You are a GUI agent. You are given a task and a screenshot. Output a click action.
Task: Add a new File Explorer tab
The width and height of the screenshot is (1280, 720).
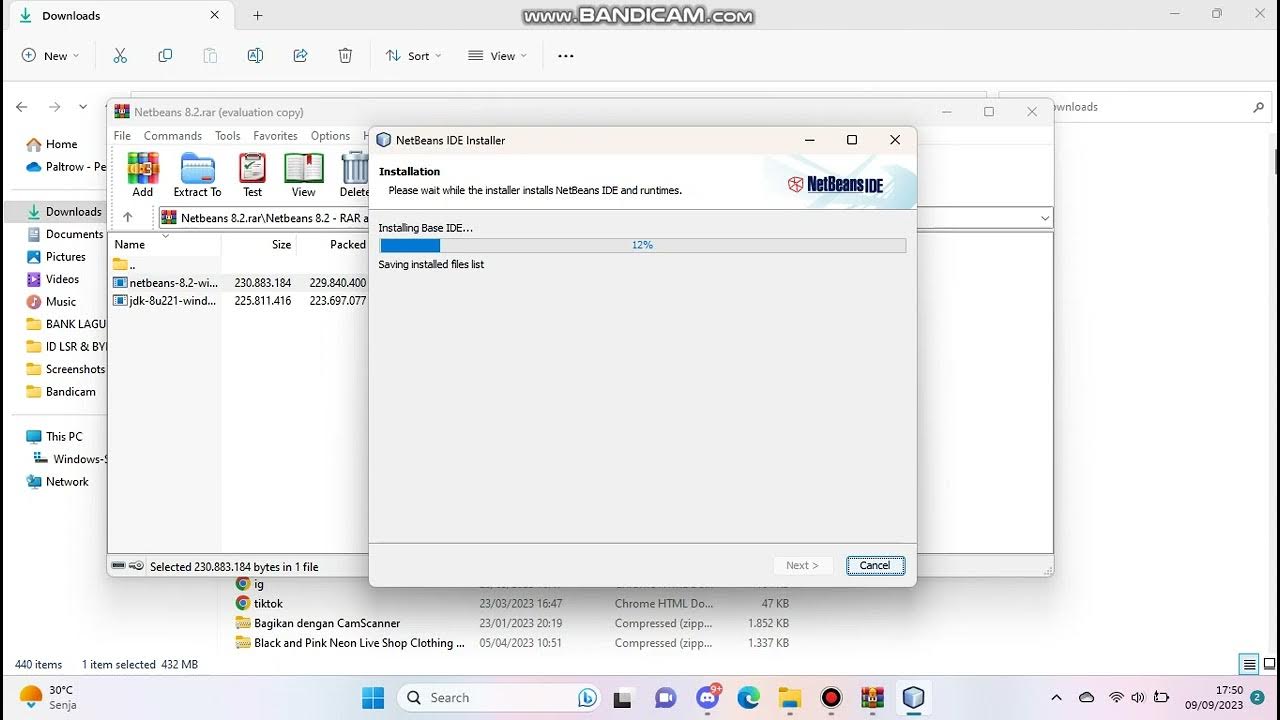(x=258, y=16)
